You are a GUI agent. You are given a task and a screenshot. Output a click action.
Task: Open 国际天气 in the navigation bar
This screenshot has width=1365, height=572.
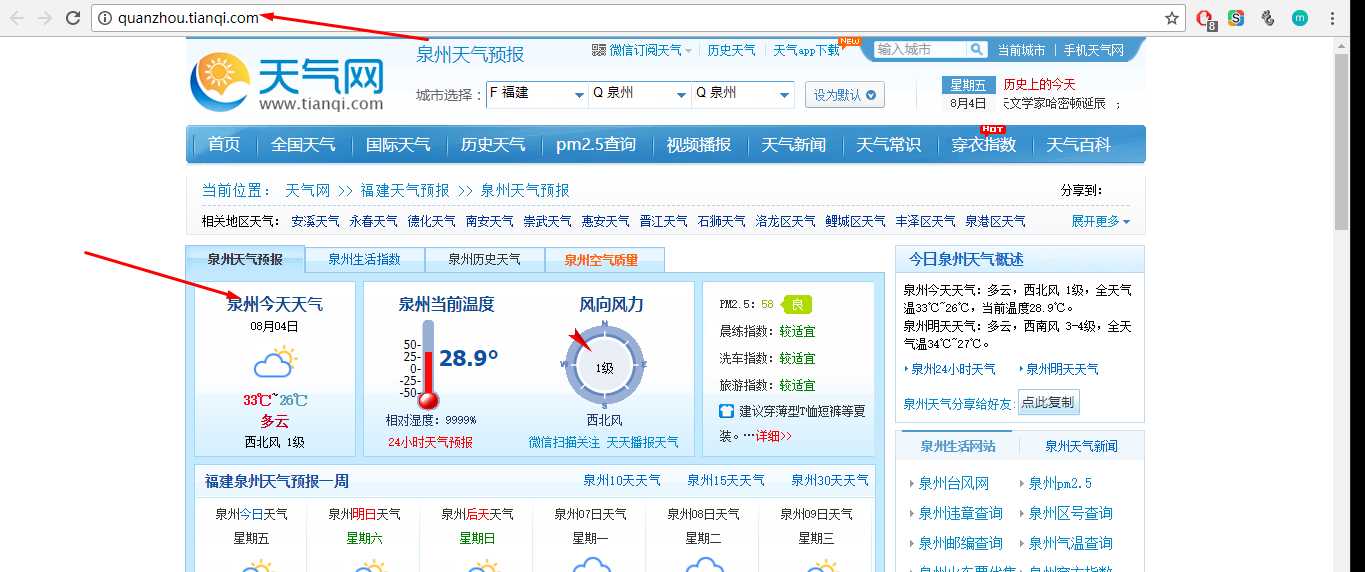[x=398, y=144]
